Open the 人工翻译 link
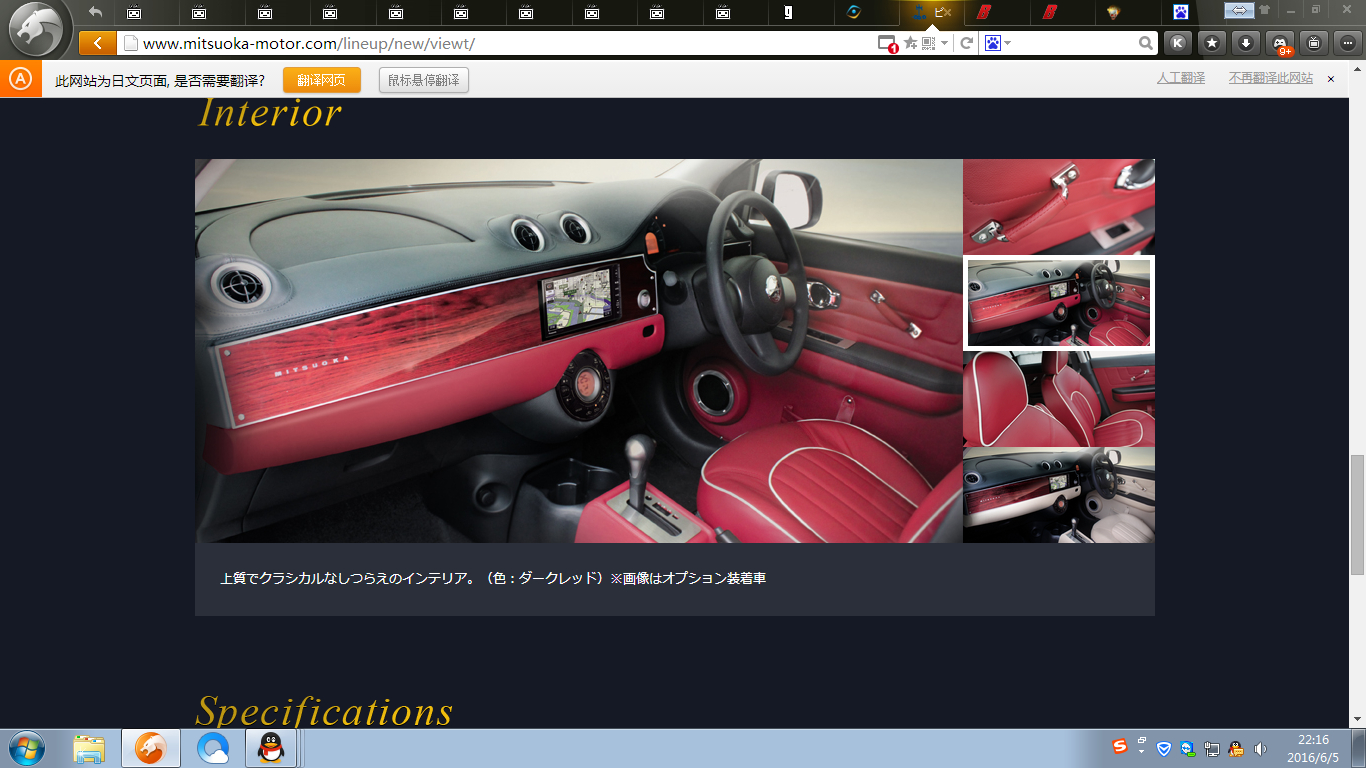This screenshot has height=768, width=1366. click(x=1181, y=78)
